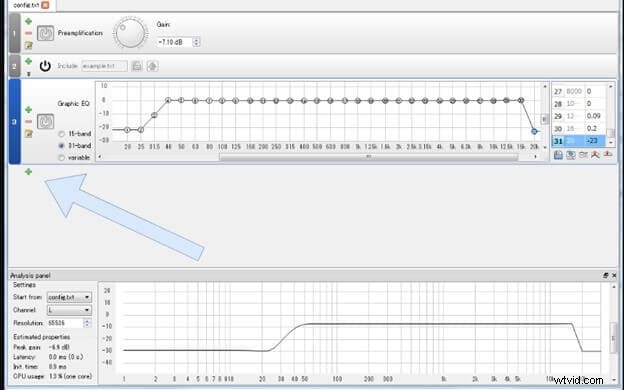
Task: Close the Analysis panel
Action: tap(614, 275)
